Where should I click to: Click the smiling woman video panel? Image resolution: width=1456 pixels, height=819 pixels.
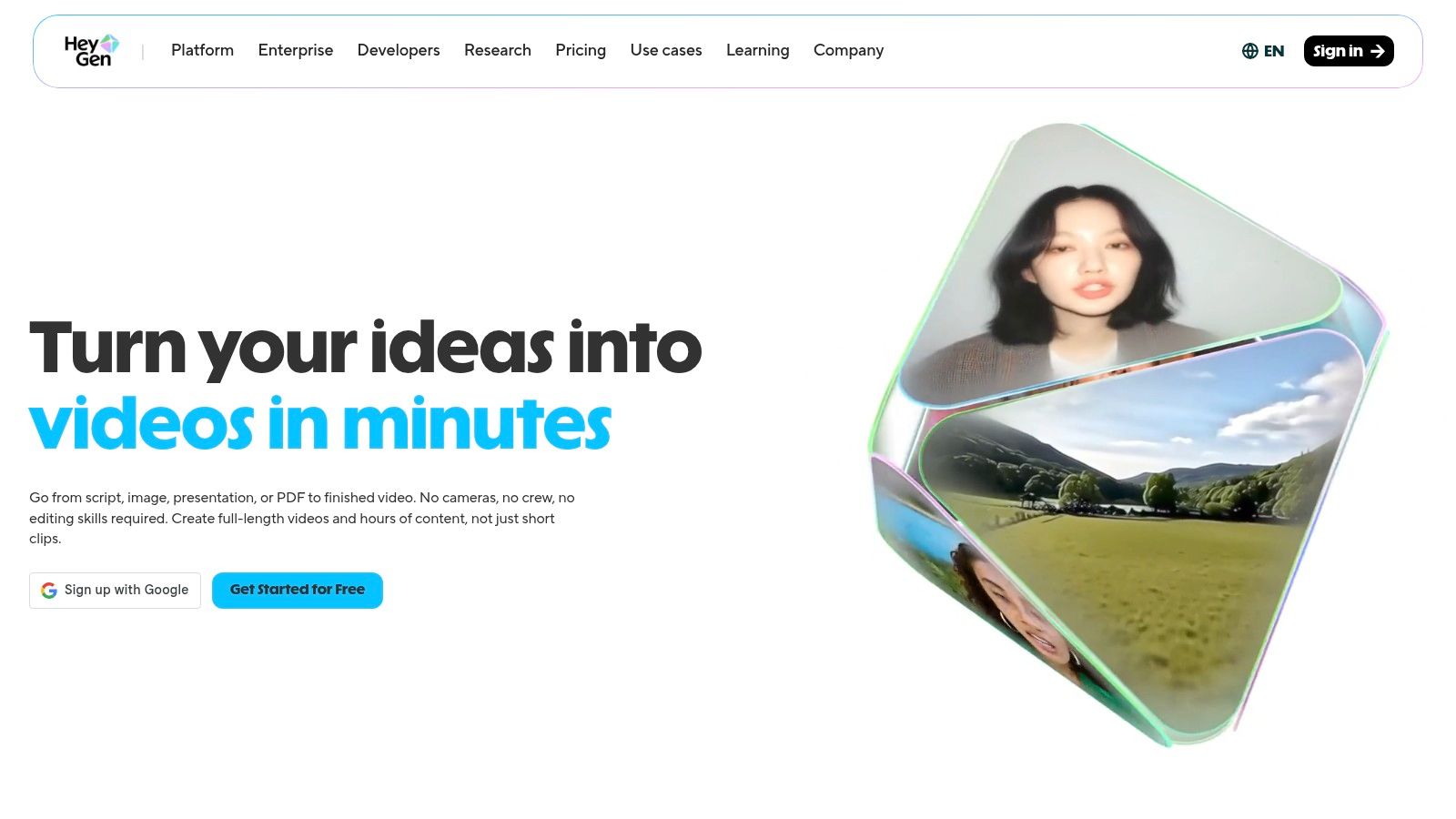click(983, 582)
